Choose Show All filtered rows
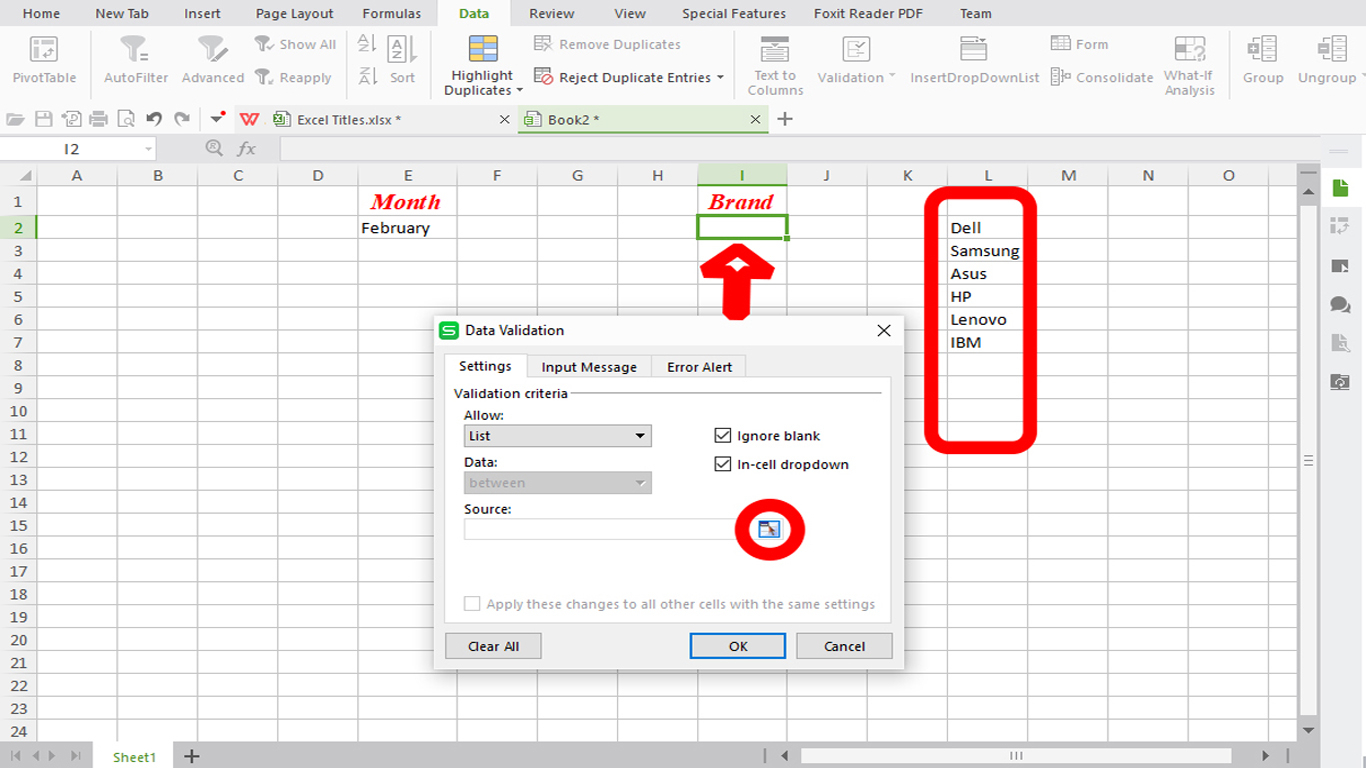This screenshot has width=1366, height=768. [x=295, y=44]
